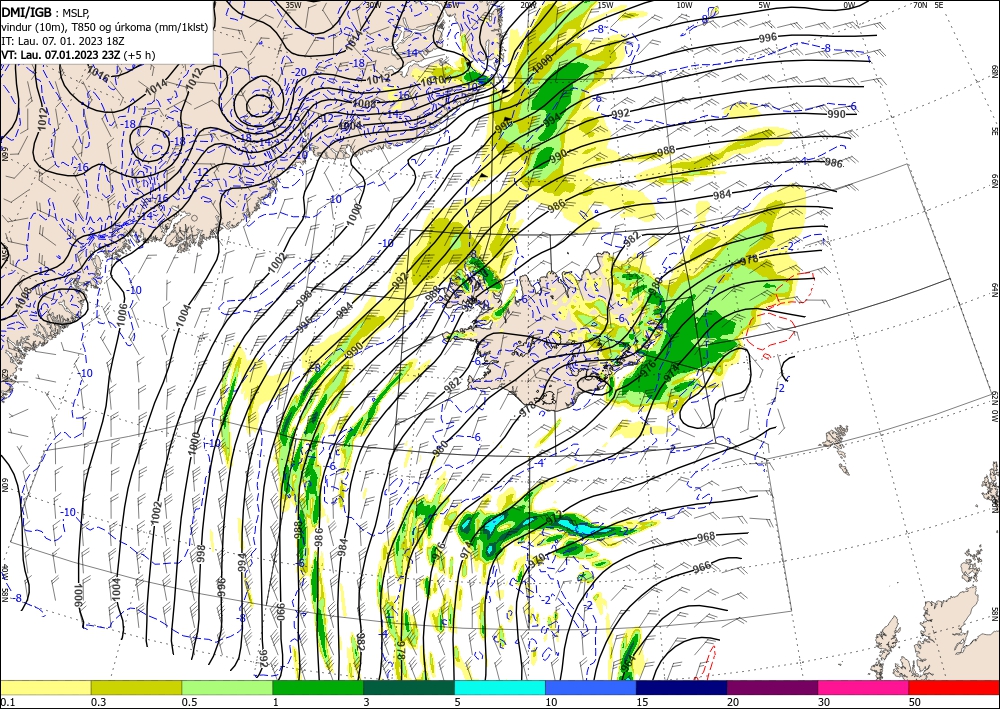Click the olive yellow 0.3–0.5 legend swatch
This screenshot has width=1000, height=709.
(x=136, y=687)
